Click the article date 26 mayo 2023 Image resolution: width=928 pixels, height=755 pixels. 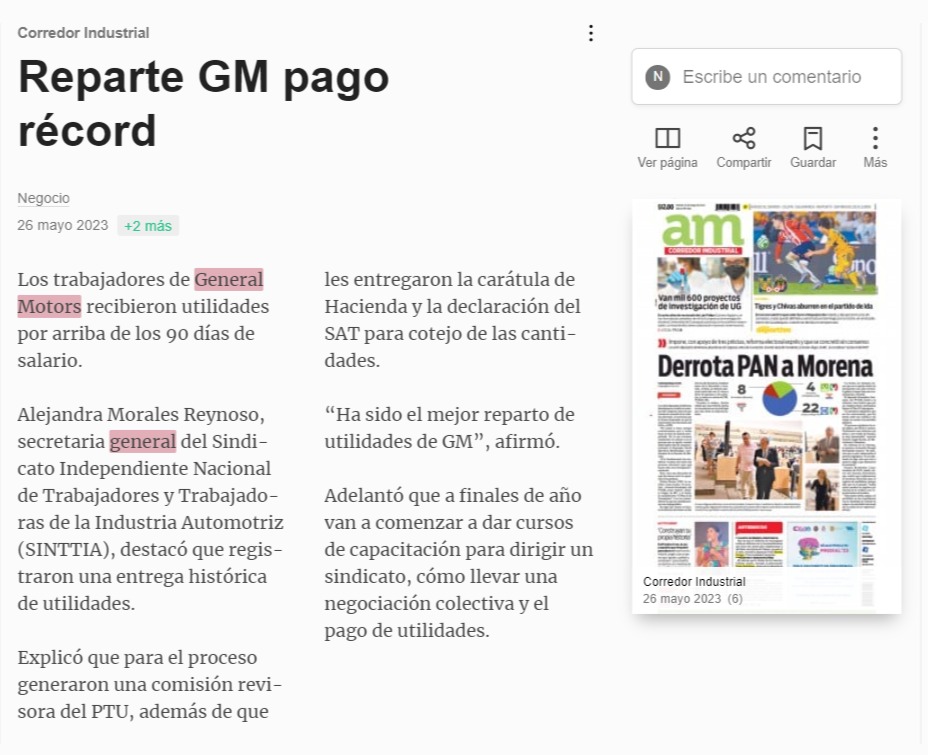[x=63, y=225]
